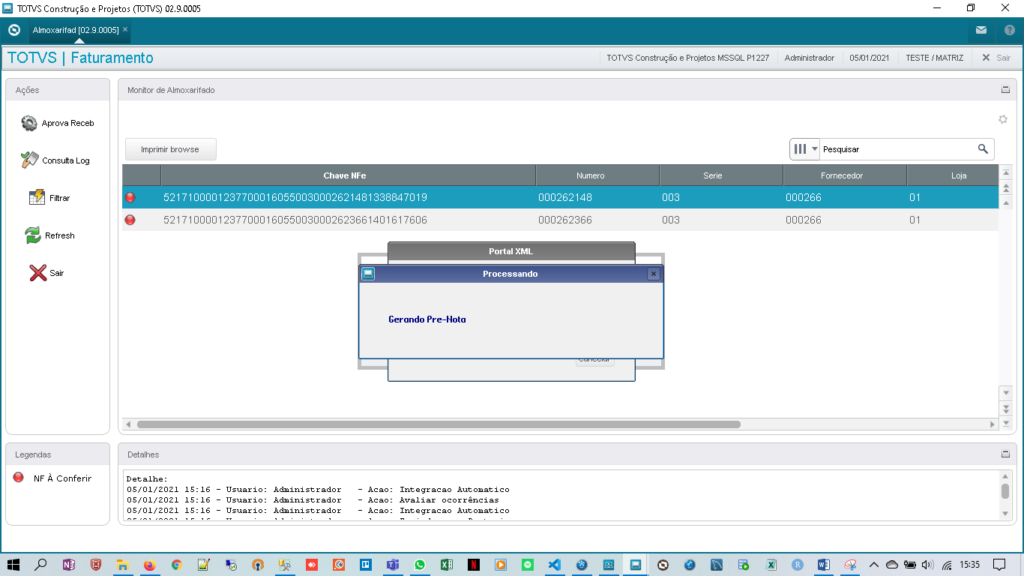
Task: Click Serie cell in row 000262148
Action: tap(671, 197)
